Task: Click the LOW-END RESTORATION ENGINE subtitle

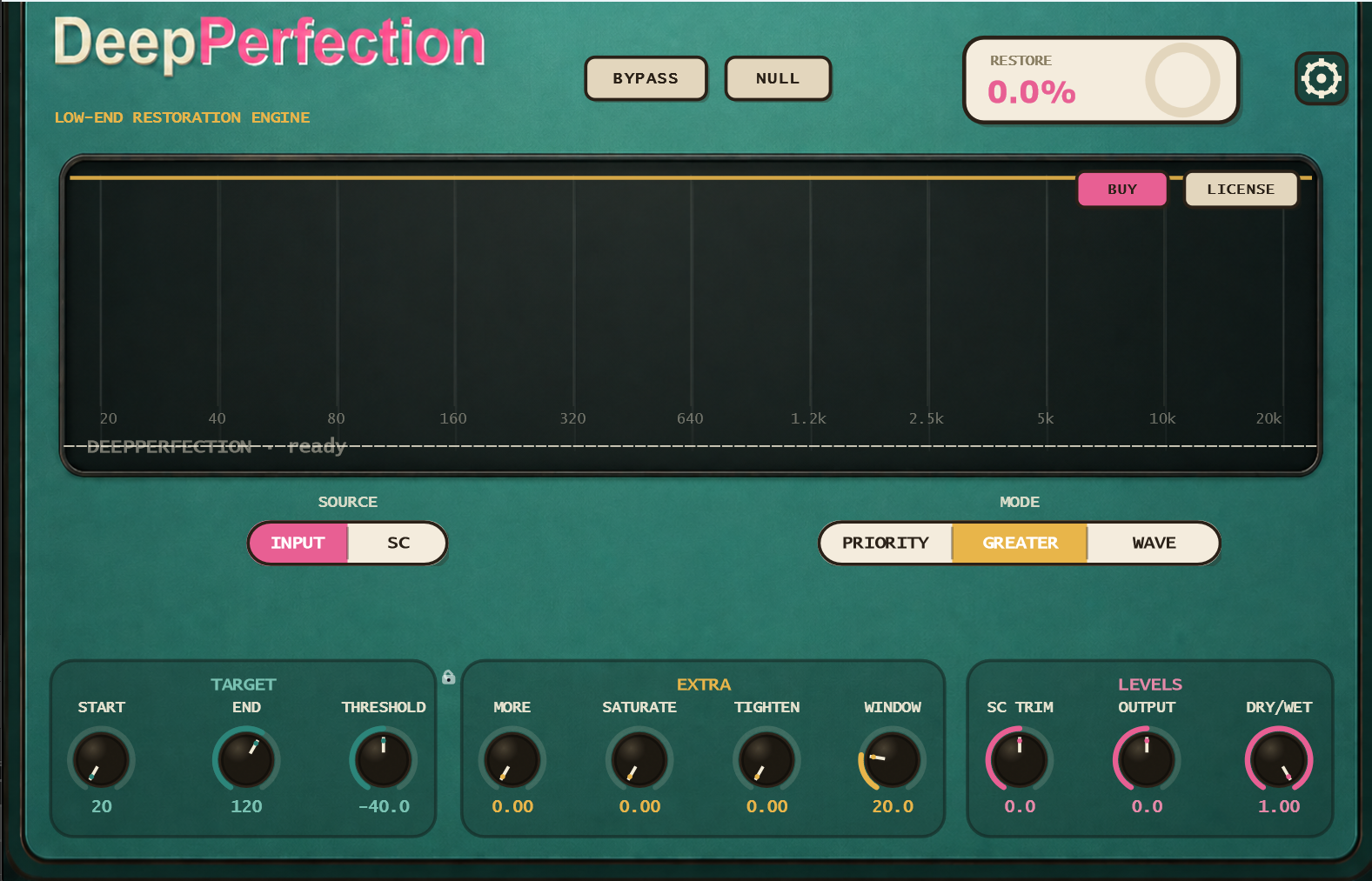Action: click(x=182, y=117)
